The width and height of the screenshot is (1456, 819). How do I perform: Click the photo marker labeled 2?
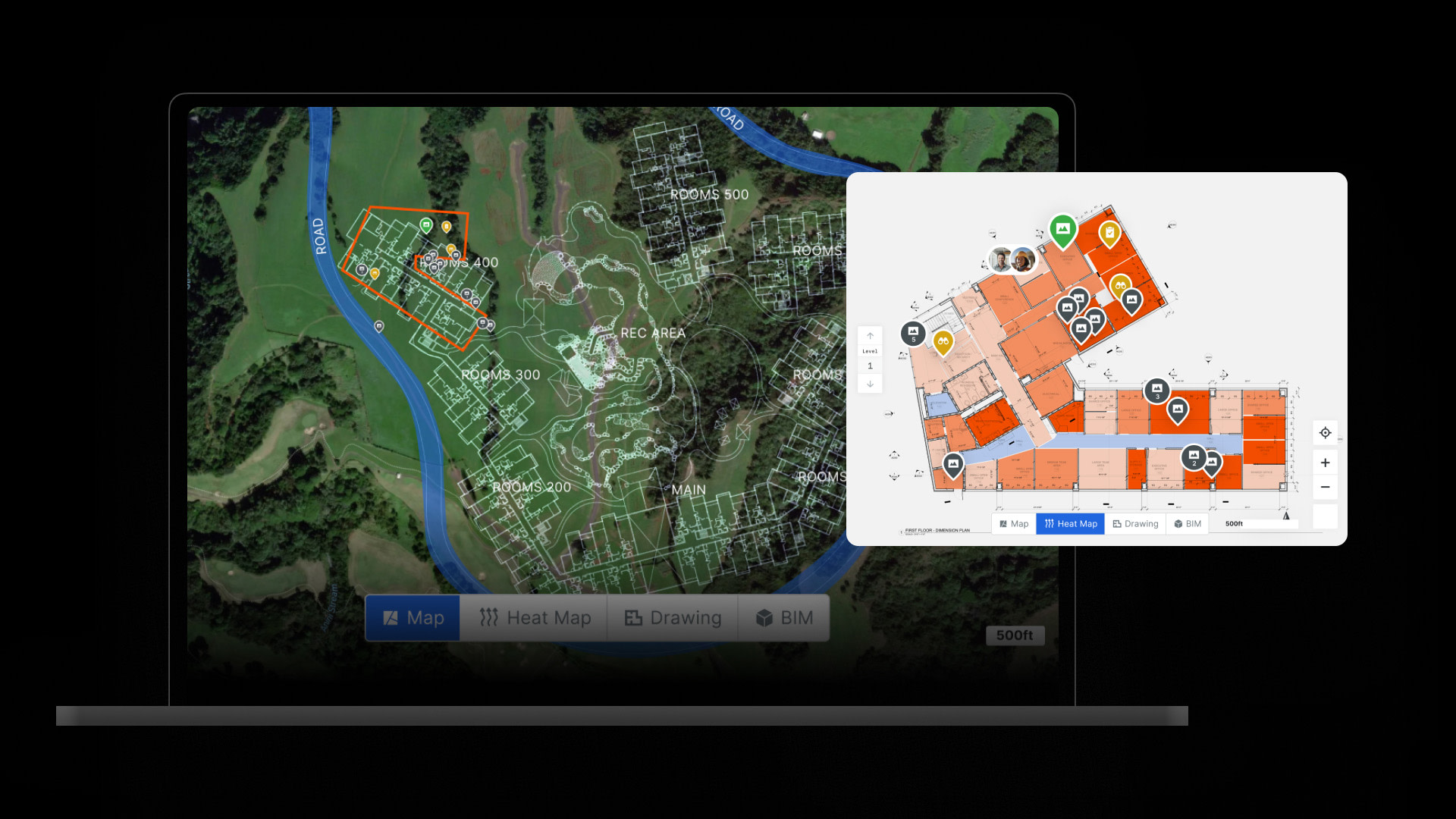pyautogui.click(x=1194, y=456)
